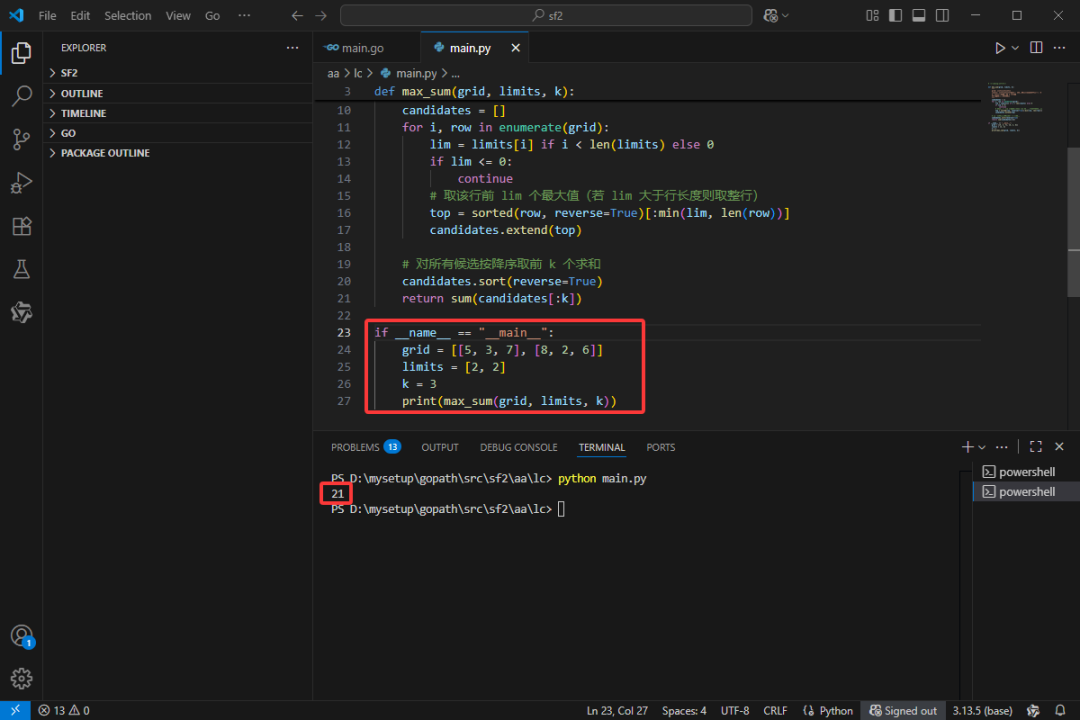Maximize the terminal panel size
Image resolution: width=1080 pixels, height=720 pixels.
coord(1036,447)
